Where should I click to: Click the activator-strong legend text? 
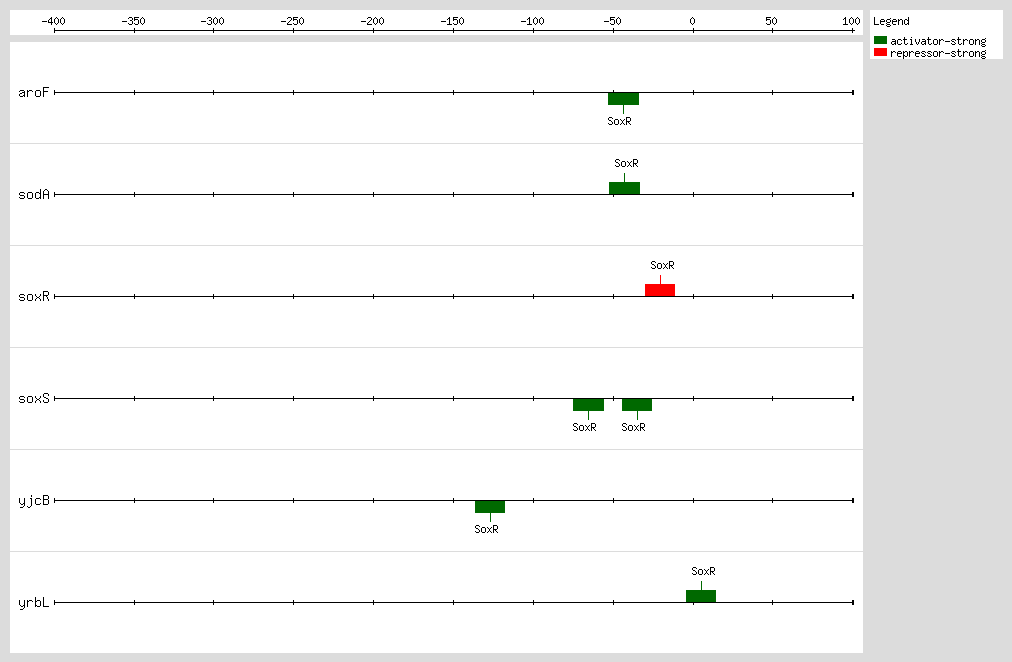click(938, 41)
